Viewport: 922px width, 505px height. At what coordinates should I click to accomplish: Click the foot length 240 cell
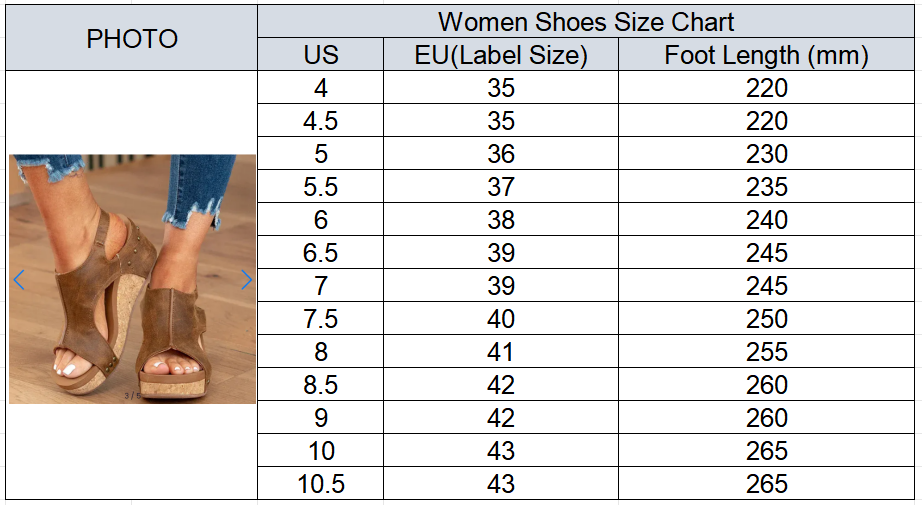pos(766,219)
